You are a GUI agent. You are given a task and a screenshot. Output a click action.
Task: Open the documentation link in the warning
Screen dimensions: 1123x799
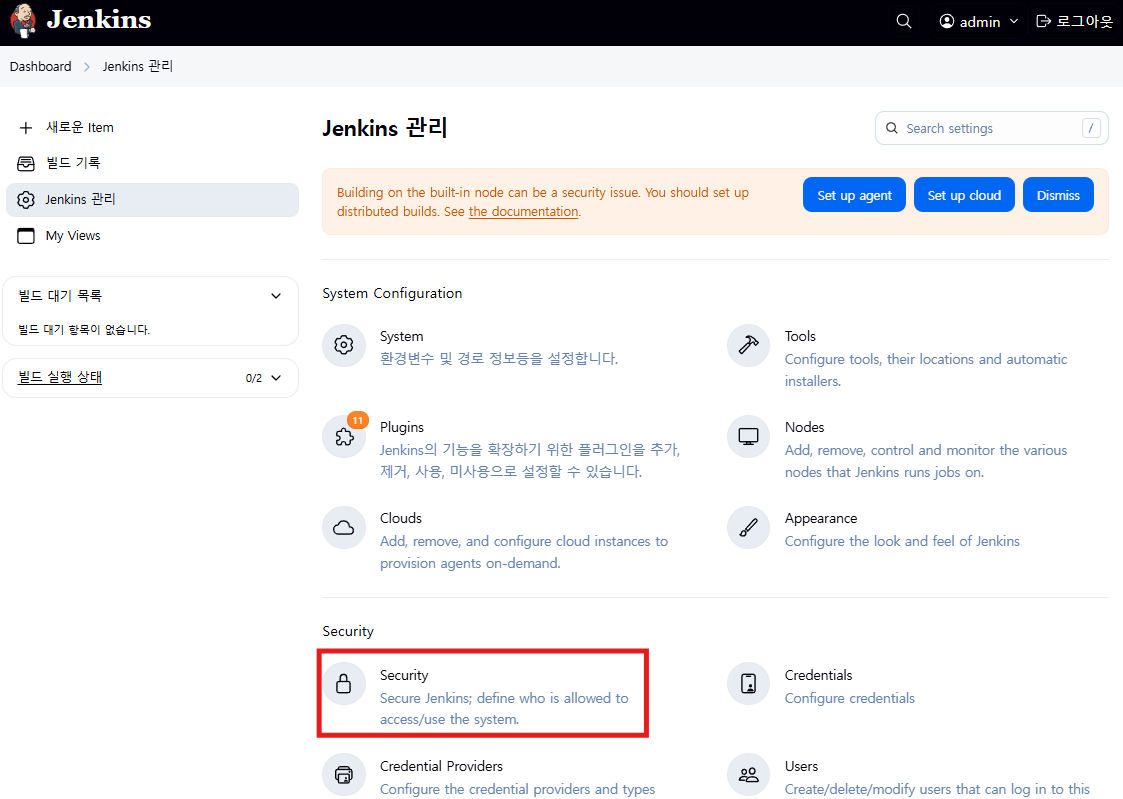pos(524,212)
